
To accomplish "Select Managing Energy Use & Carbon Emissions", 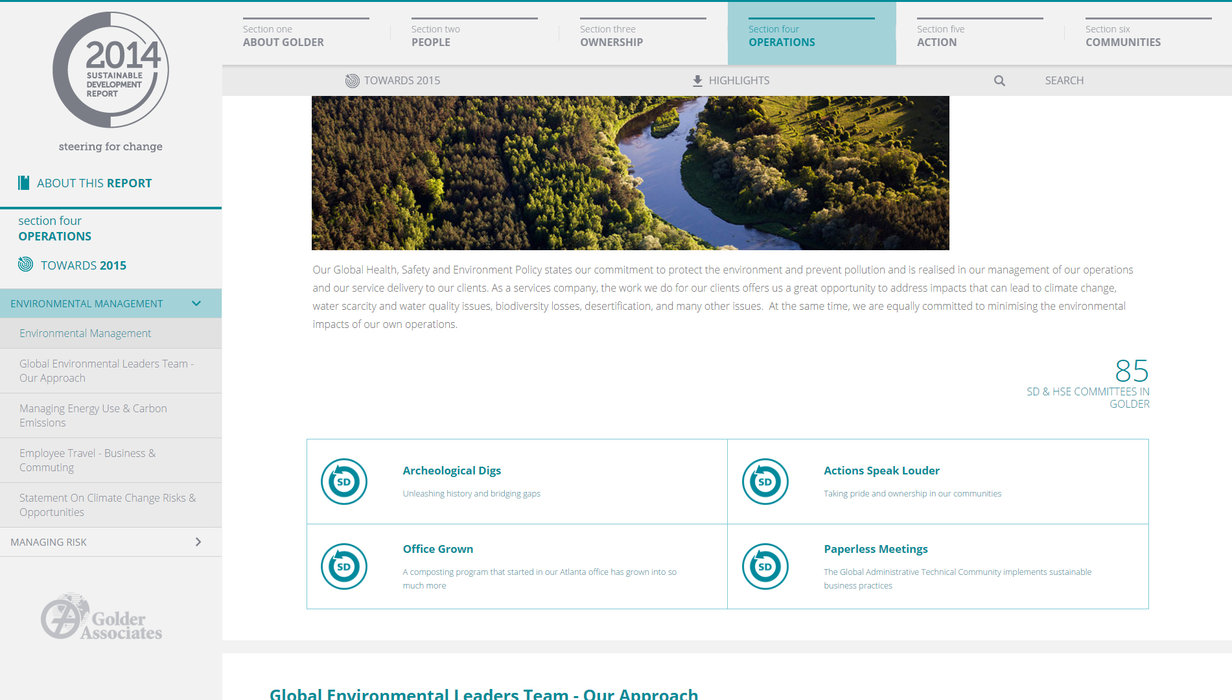I will click(93, 415).
